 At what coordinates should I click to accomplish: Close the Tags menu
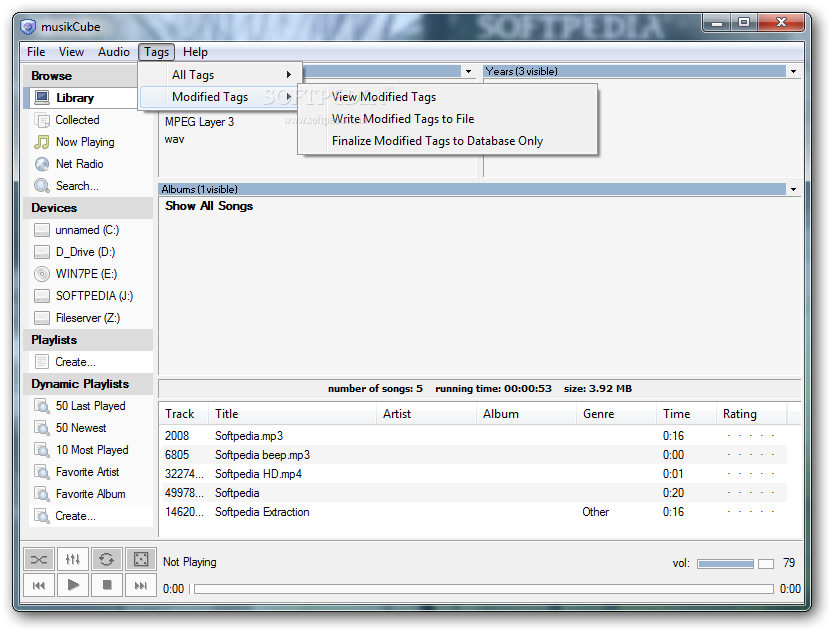(x=157, y=52)
